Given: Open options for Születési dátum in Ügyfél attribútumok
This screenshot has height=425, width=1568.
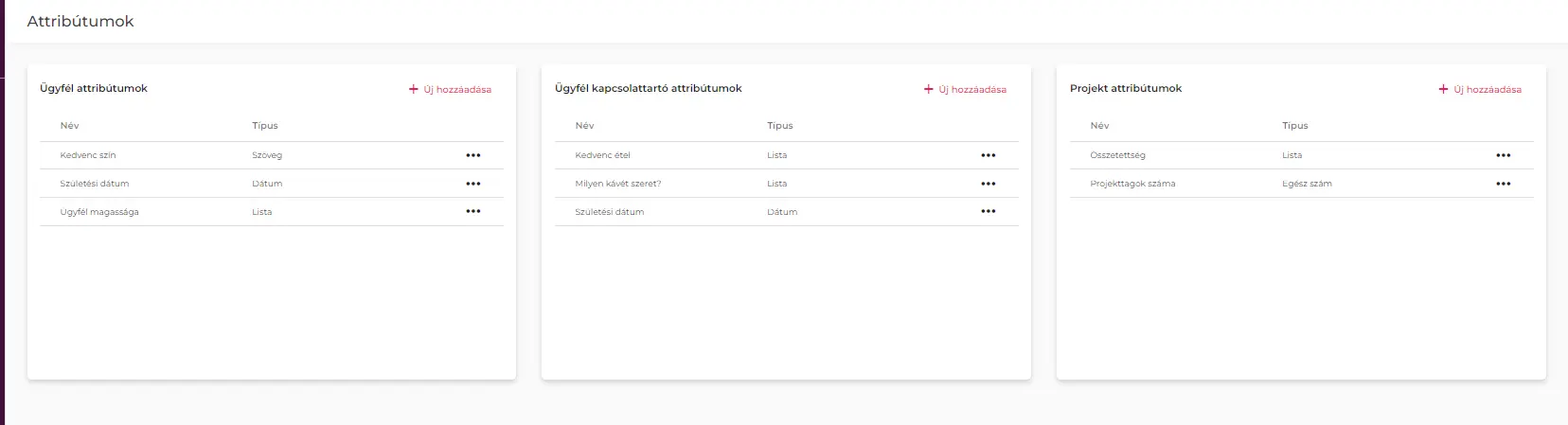Looking at the screenshot, I should pos(473,184).
